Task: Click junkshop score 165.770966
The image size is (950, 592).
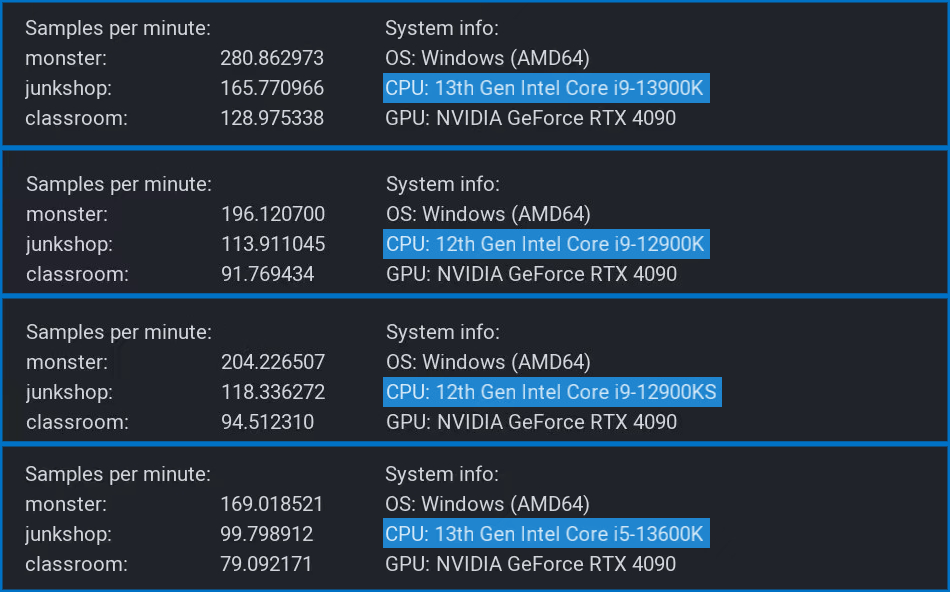Action: point(272,88)
